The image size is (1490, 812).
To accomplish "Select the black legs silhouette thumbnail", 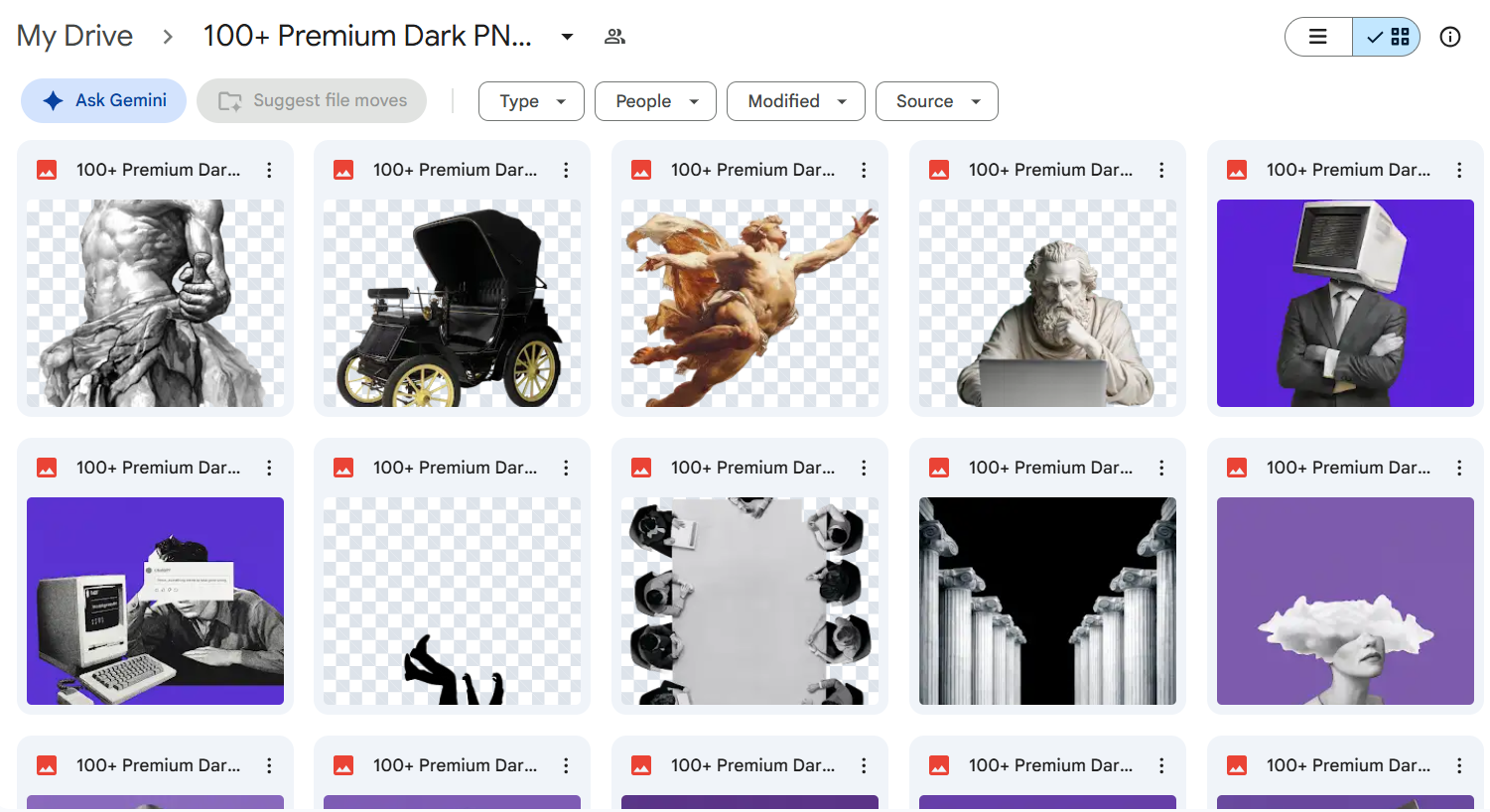I will (452, 601).
